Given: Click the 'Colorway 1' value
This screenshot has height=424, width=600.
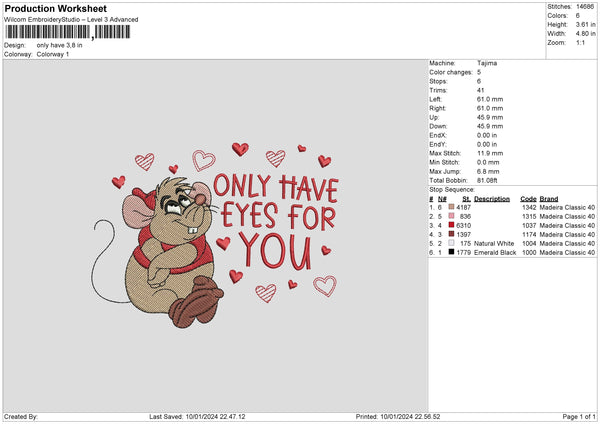Looking at the screenshot, I should [x=53, y=54].
